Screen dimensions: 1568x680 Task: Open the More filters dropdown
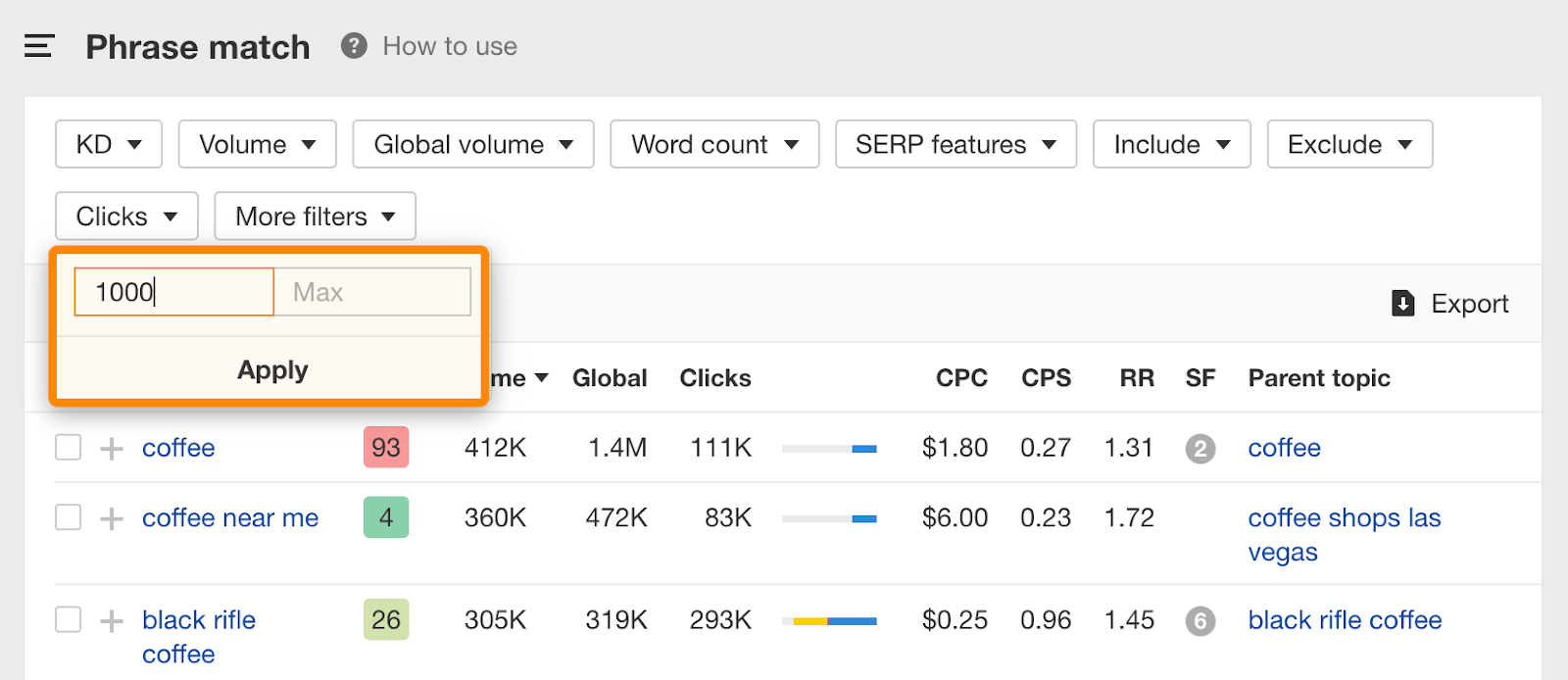click(315, 217)
